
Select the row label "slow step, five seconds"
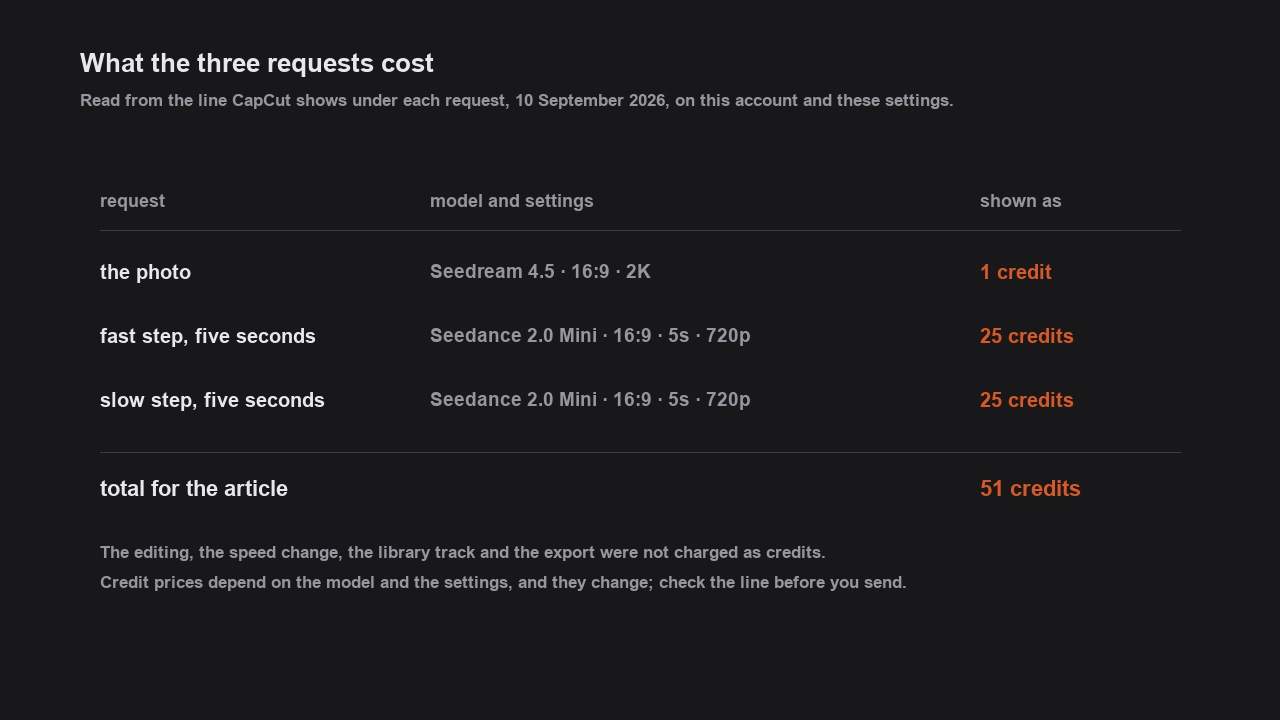tap(212, 401)
